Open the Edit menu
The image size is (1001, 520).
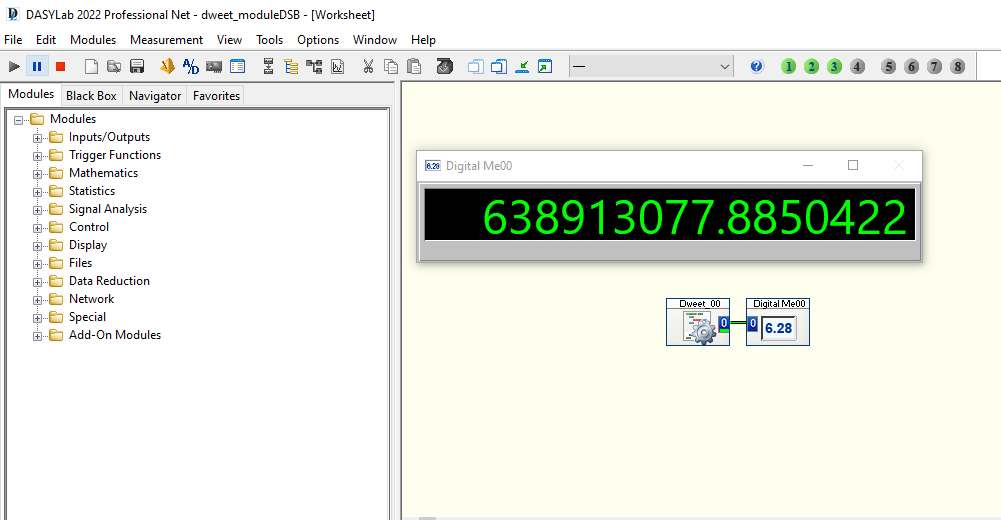(46, 40)
